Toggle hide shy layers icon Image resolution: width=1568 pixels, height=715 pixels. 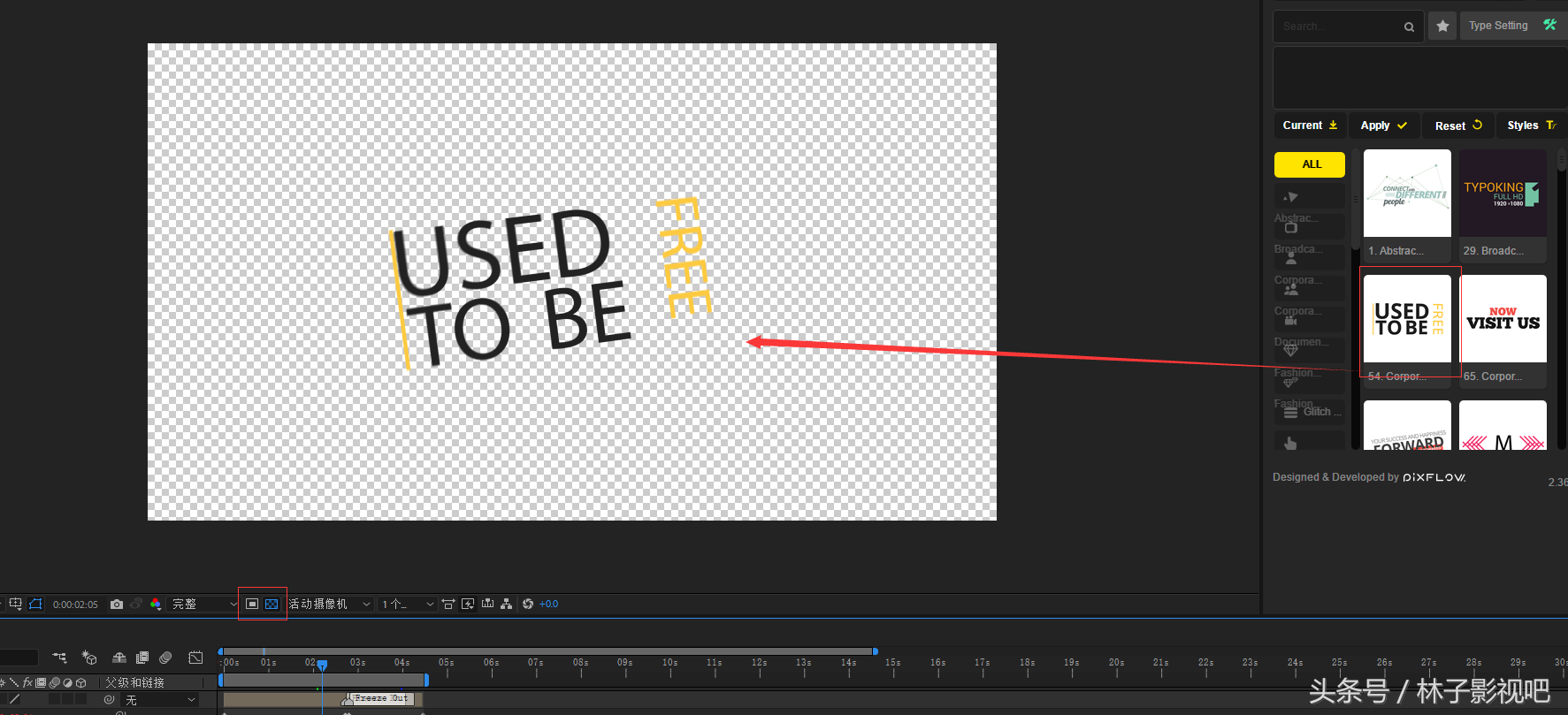pyautogui.click(x=119, y=658)
